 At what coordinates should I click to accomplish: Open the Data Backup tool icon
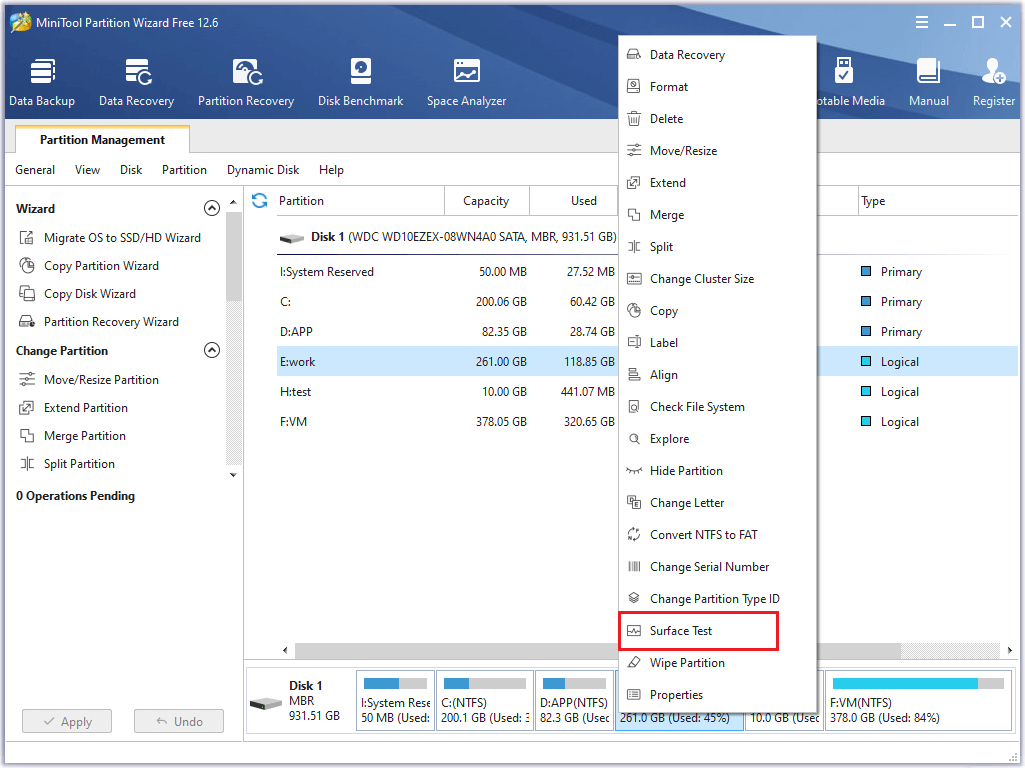coord(42,72)
